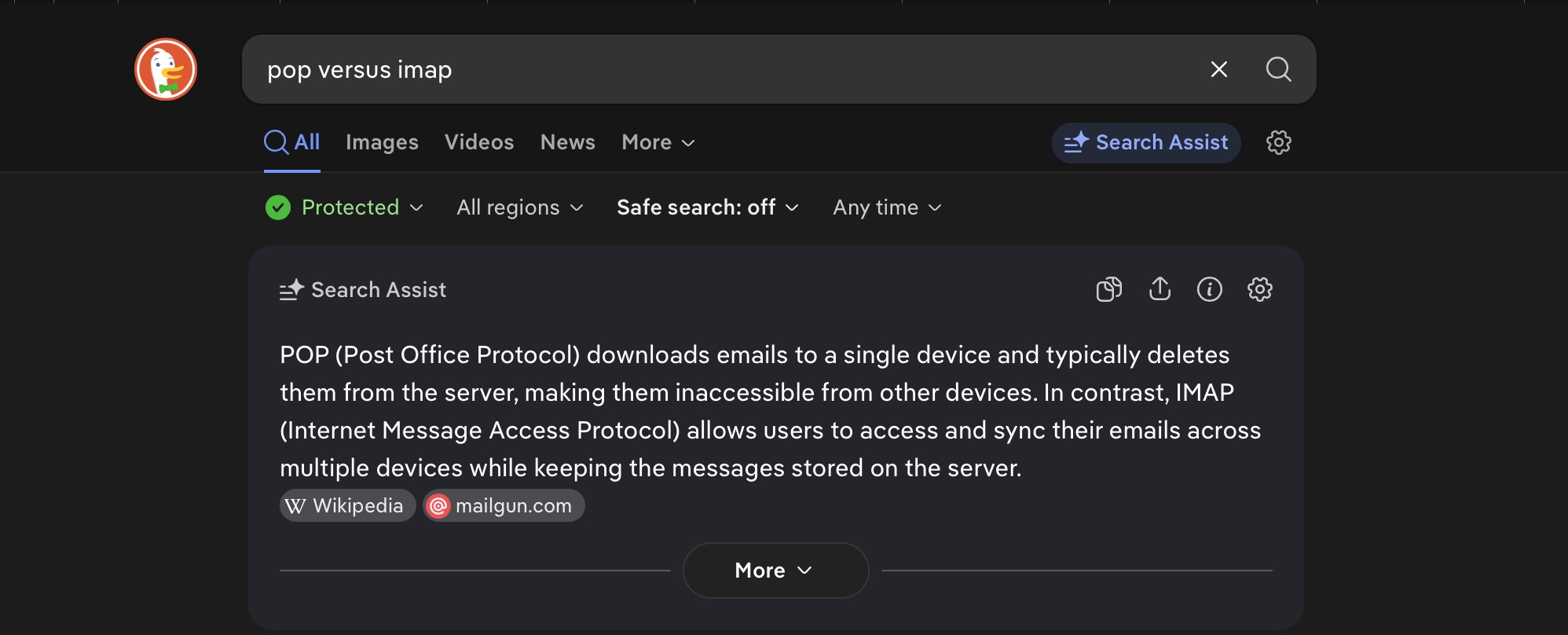Open the mailgun.com source link
This screenshot has width=1568, height=635.
pyautogui.click(x=504, y=505)
